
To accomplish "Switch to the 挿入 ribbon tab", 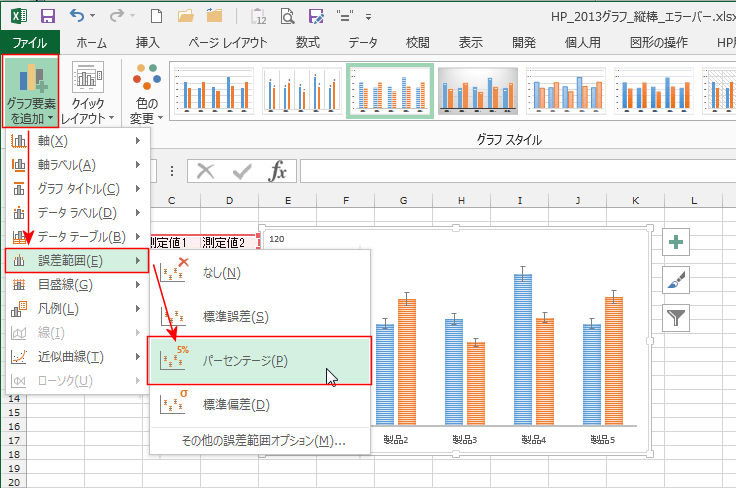I will coord(147,42).
